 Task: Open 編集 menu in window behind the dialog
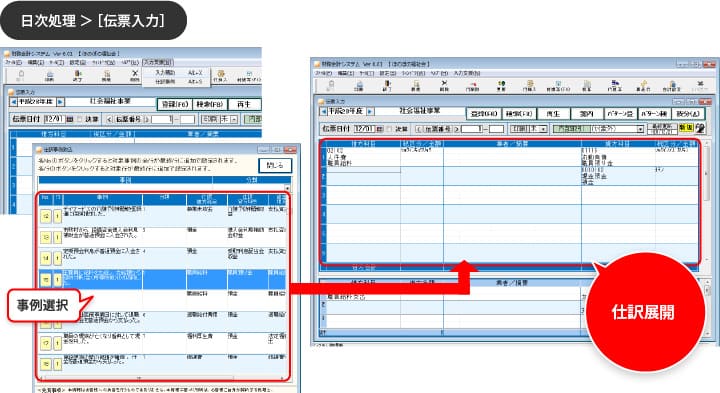(35, 62)
